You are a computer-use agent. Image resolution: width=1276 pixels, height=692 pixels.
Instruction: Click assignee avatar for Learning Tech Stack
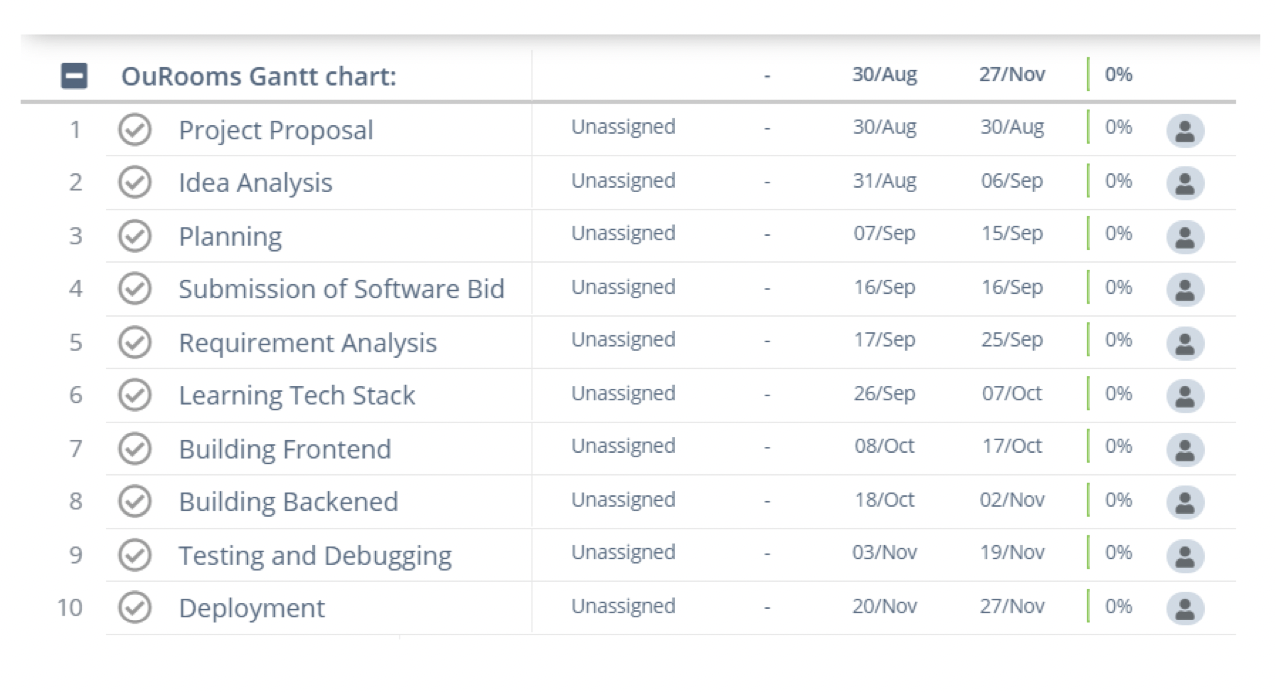(1185, 396)
